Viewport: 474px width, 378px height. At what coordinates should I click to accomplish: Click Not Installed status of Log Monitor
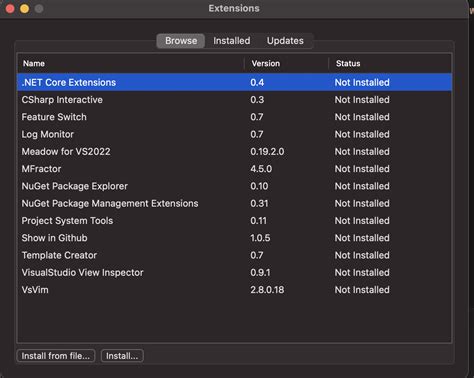362,134
